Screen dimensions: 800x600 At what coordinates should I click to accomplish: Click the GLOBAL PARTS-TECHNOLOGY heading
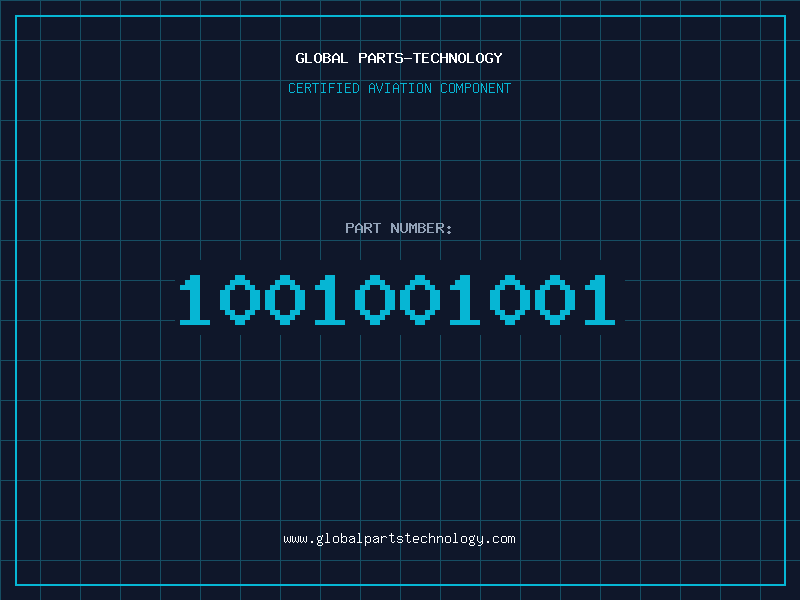[399, 58]
